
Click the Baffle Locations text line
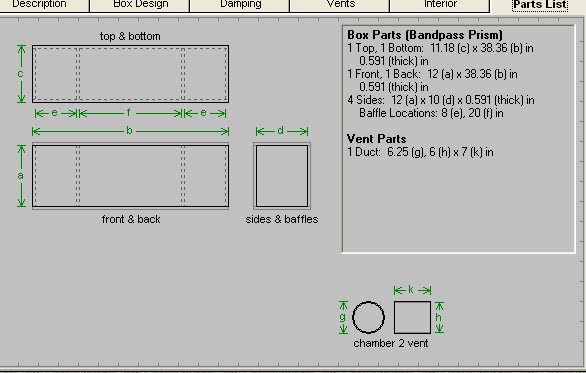pyautogui.click(x=431, y=113)
